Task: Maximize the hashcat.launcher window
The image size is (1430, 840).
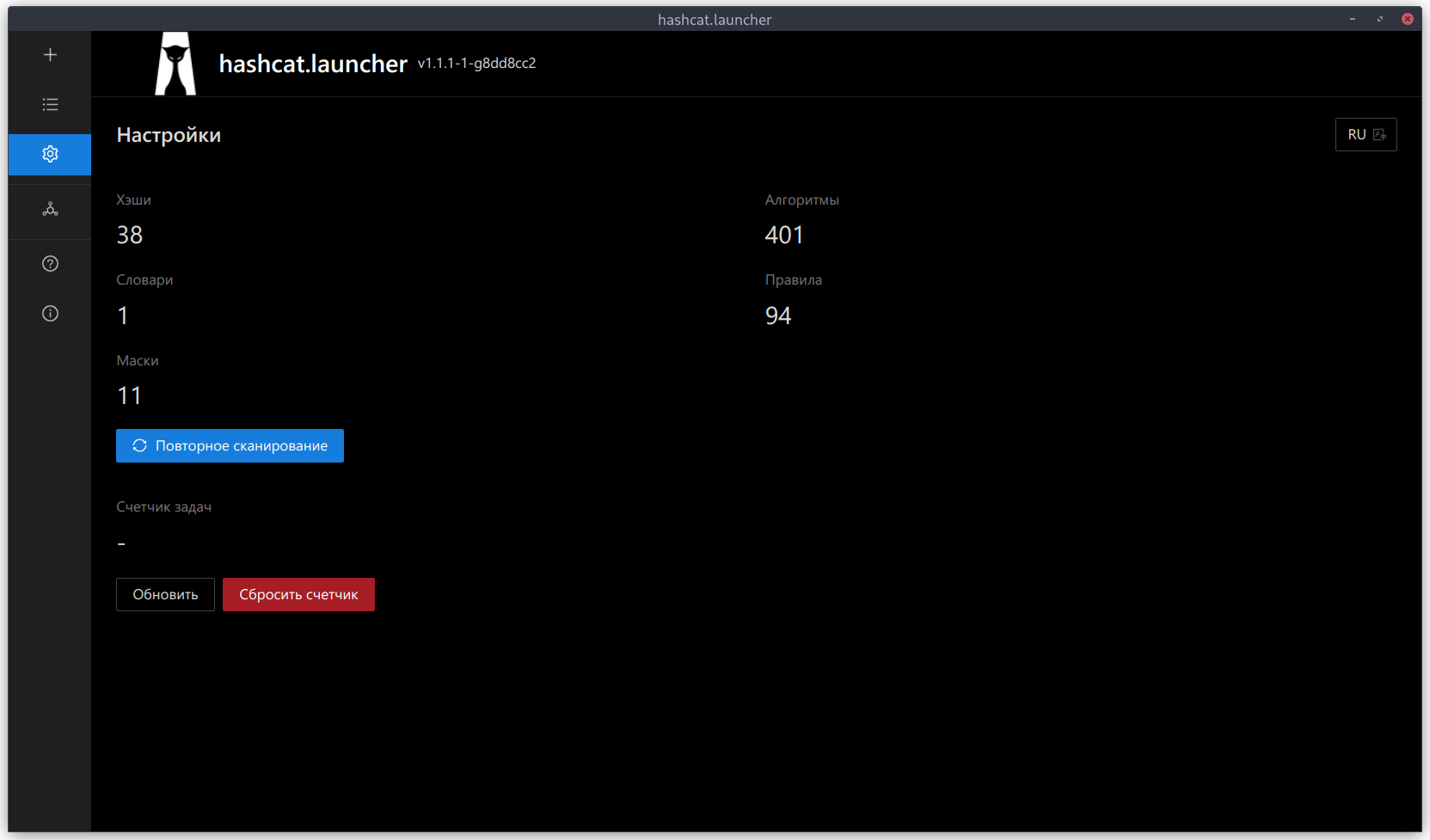Action: 1380,19
